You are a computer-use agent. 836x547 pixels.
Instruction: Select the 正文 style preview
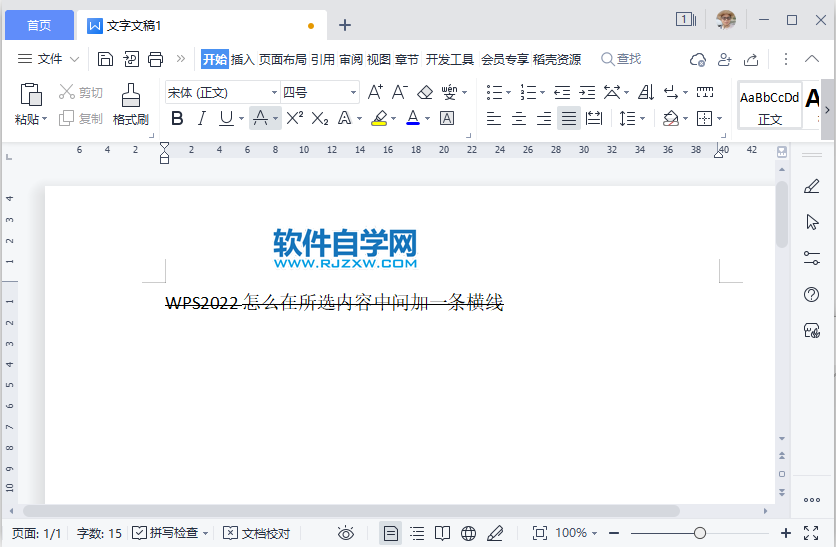coord(770,105)
